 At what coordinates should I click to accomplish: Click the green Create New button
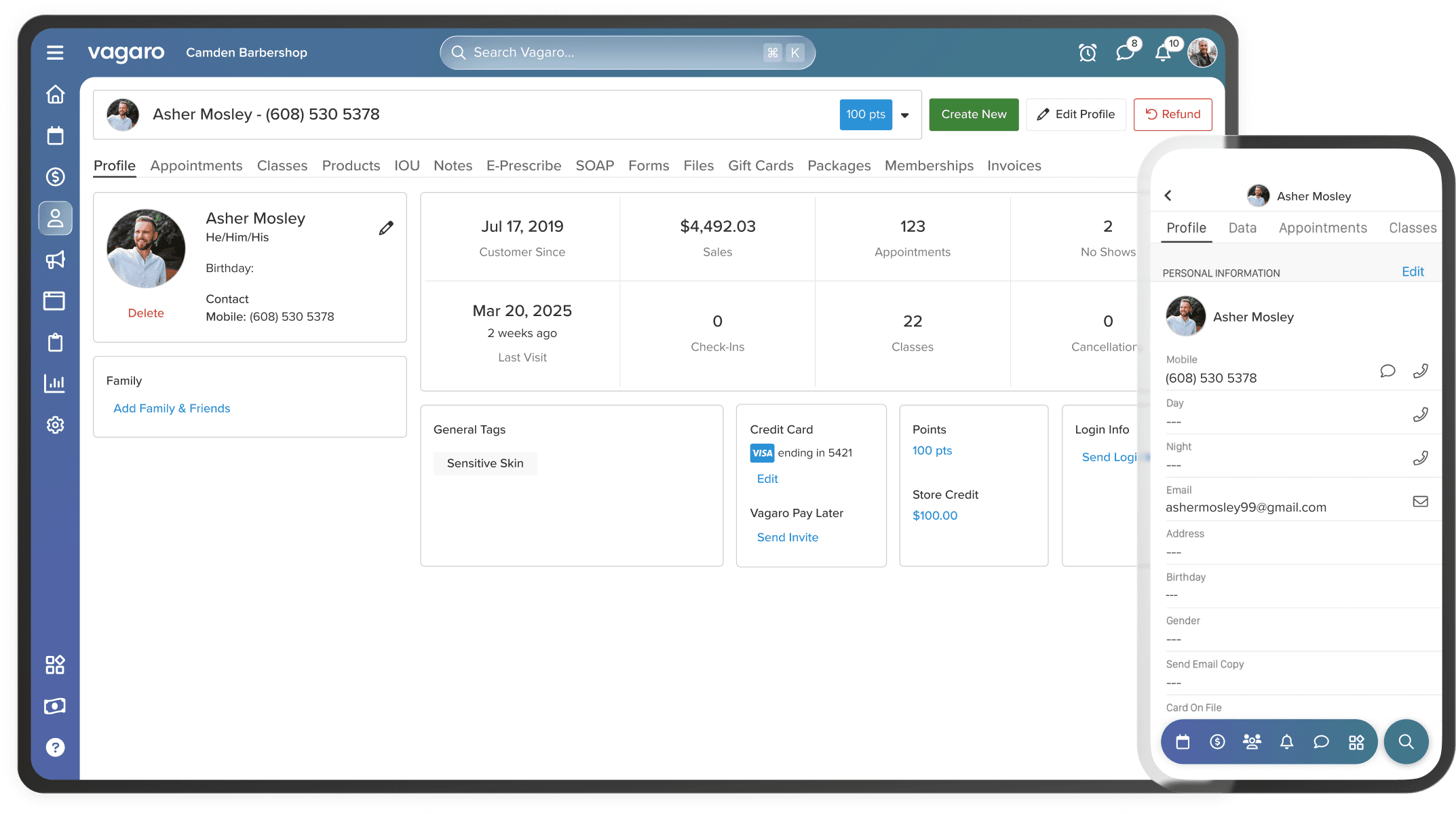(x=973, y=115)
